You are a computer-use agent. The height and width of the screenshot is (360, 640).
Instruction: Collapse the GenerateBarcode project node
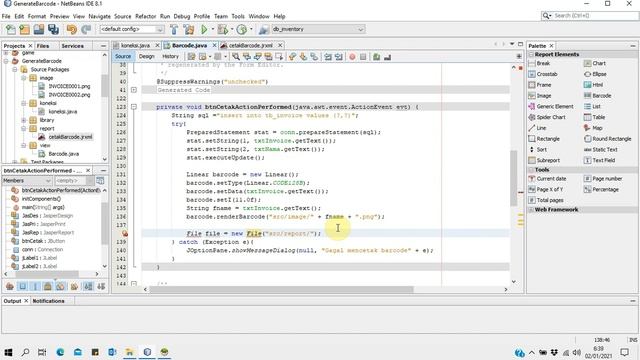coord(6,61)
